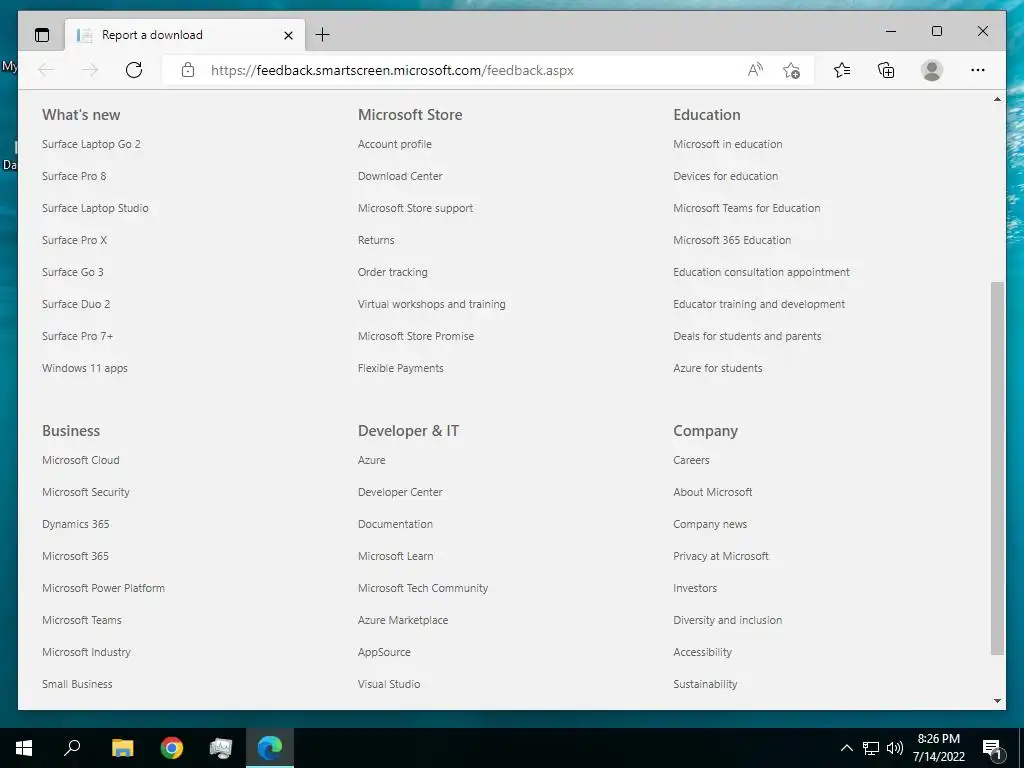
Task: Click the vertical scrollbar thumb
Action: (x=997, y=468)
